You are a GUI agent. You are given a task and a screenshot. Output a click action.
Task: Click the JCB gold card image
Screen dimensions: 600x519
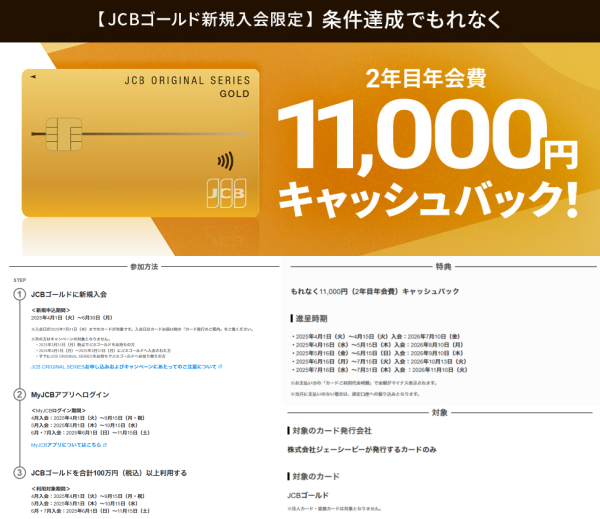pyautogui.click(x=140, y=143)
